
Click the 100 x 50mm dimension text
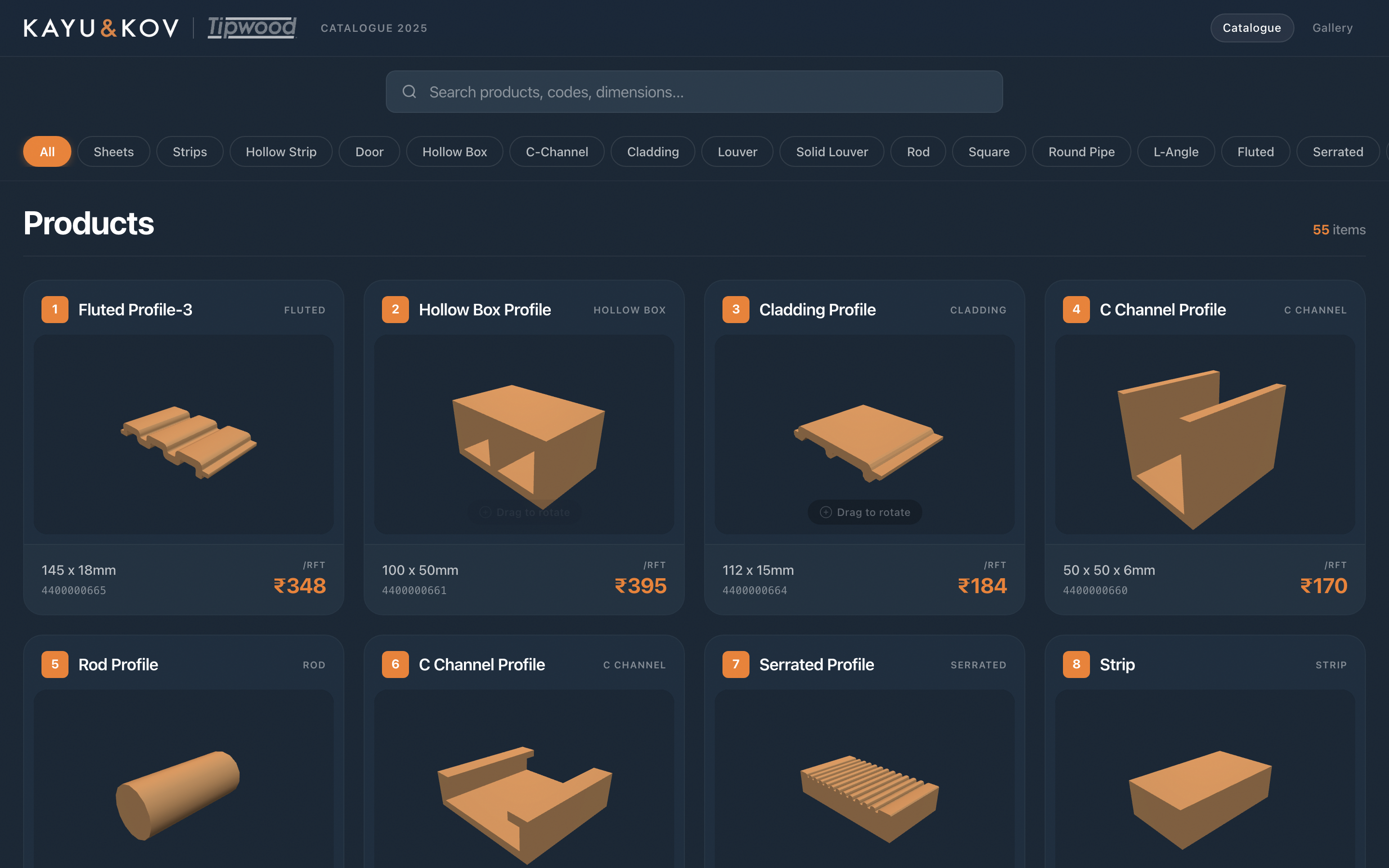pyautogui.click(x=420, y=570)
